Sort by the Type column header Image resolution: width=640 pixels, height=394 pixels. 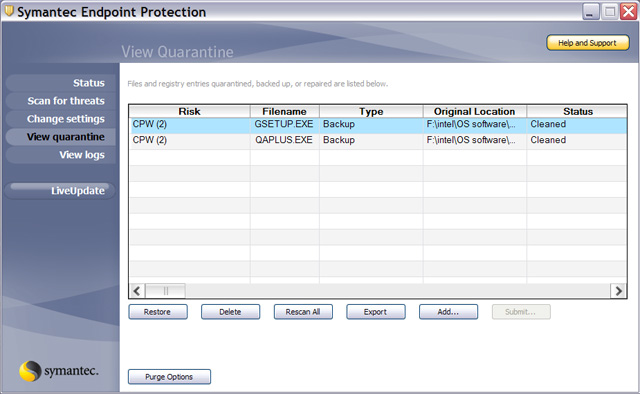(x=371, y=111)
